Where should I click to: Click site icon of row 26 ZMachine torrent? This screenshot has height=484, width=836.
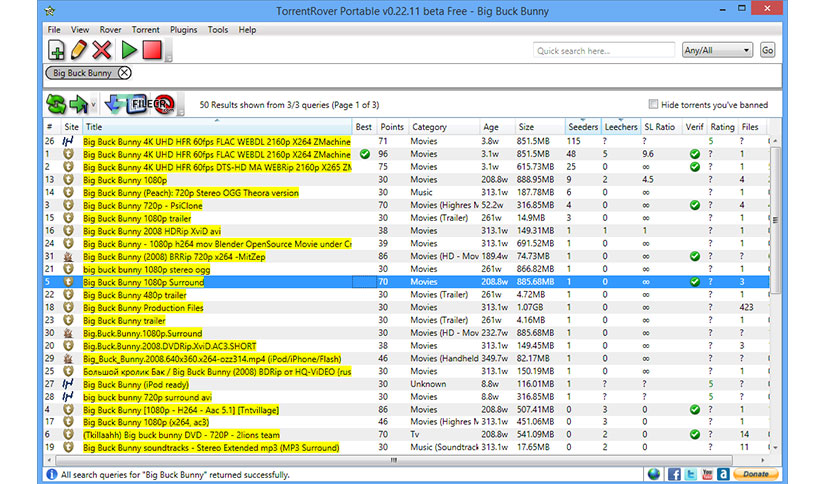click(x=68, y=141)
